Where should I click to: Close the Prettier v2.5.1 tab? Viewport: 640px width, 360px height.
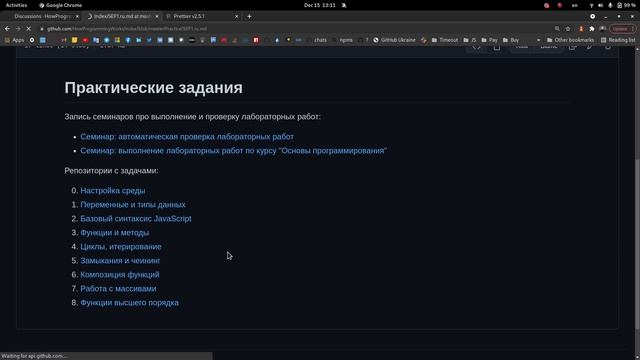(x=236, y=16)
